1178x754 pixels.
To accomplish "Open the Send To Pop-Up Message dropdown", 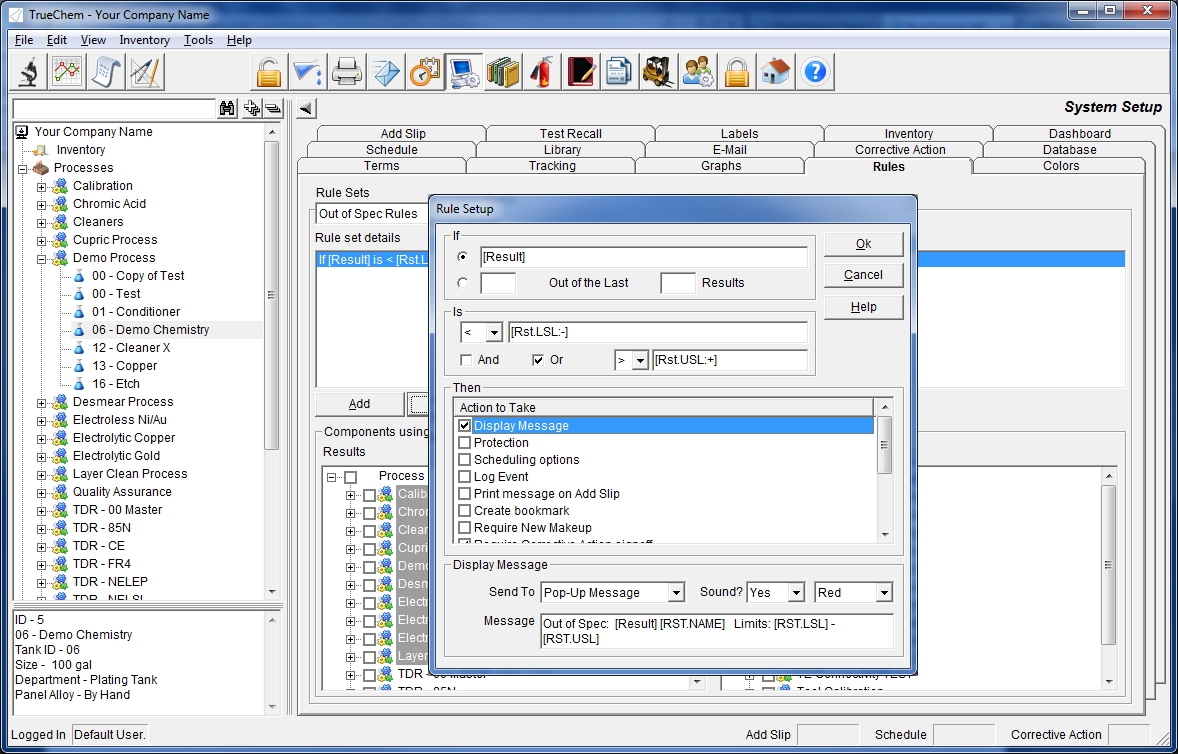I will point(676,593).
